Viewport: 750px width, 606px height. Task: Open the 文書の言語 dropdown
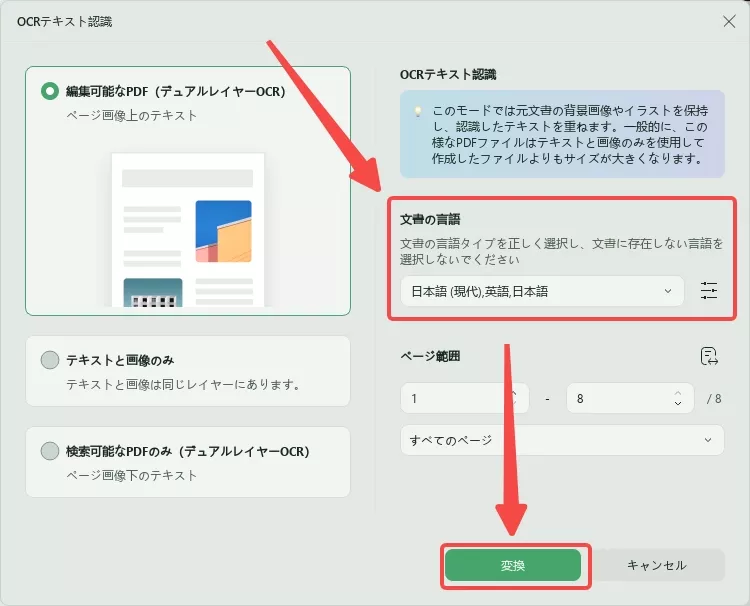pyautogui.click(x=542, y=291)
